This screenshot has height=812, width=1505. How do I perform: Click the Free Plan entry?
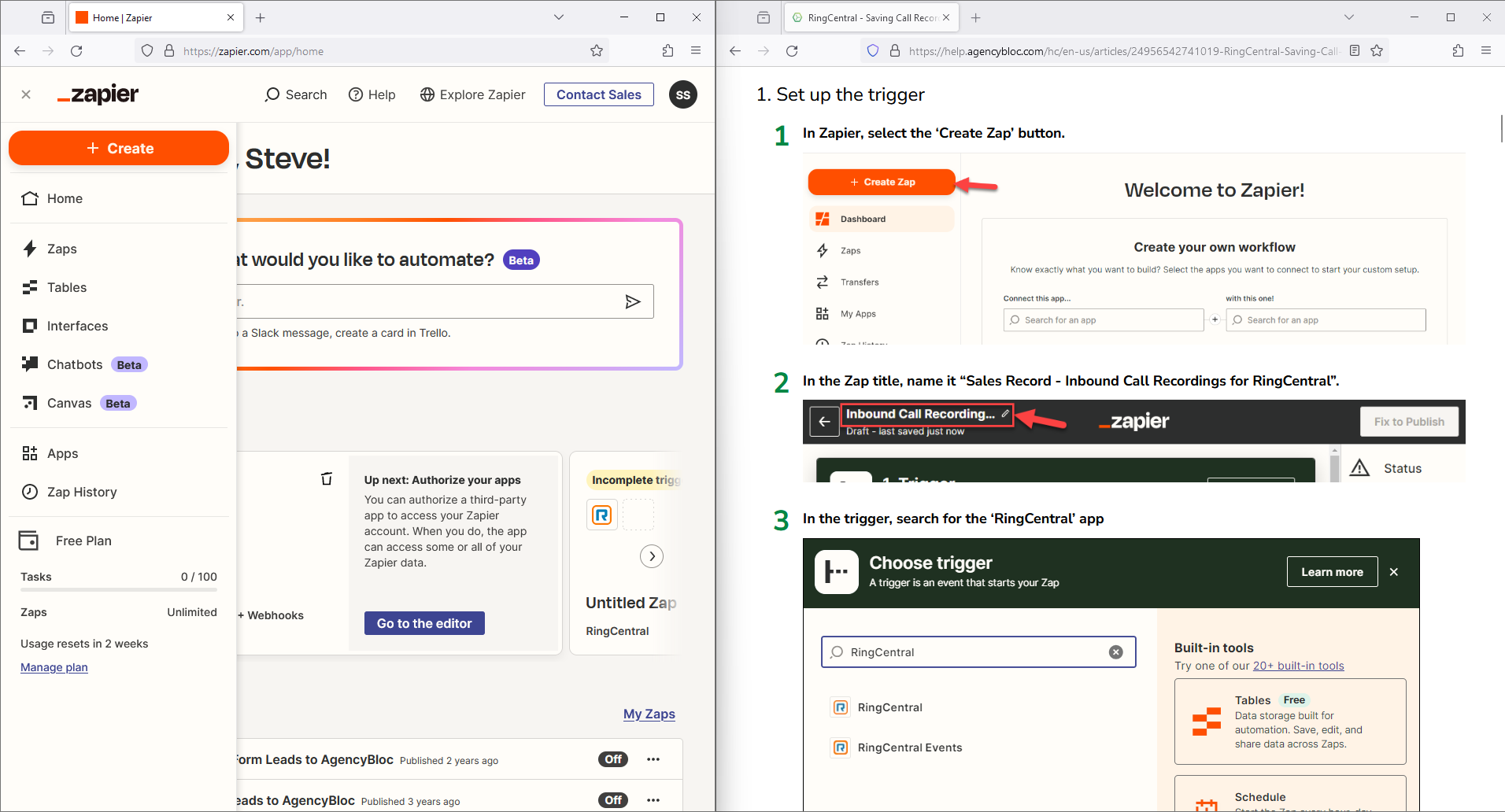66,541
